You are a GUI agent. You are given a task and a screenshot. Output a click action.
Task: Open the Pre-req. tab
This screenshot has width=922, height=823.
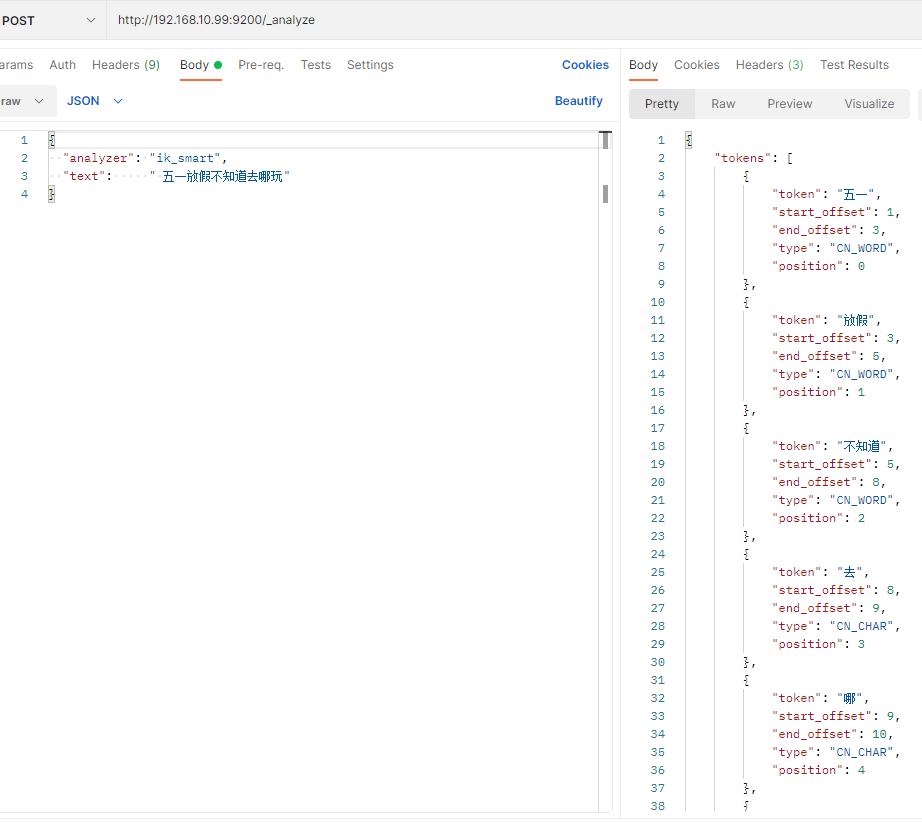(261, 65)
